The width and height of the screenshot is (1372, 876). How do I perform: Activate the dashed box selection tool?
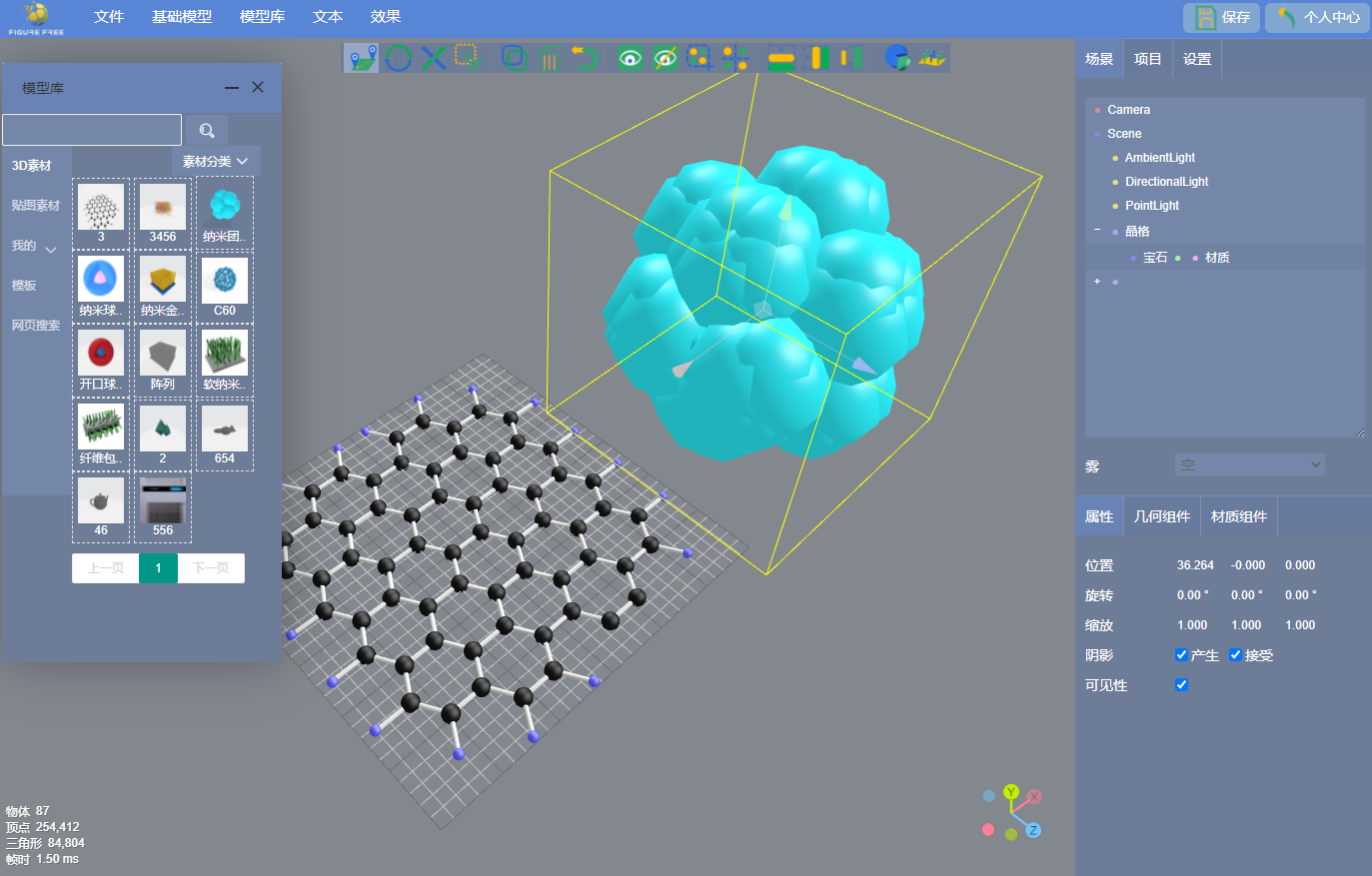click(x=468, y=58)
